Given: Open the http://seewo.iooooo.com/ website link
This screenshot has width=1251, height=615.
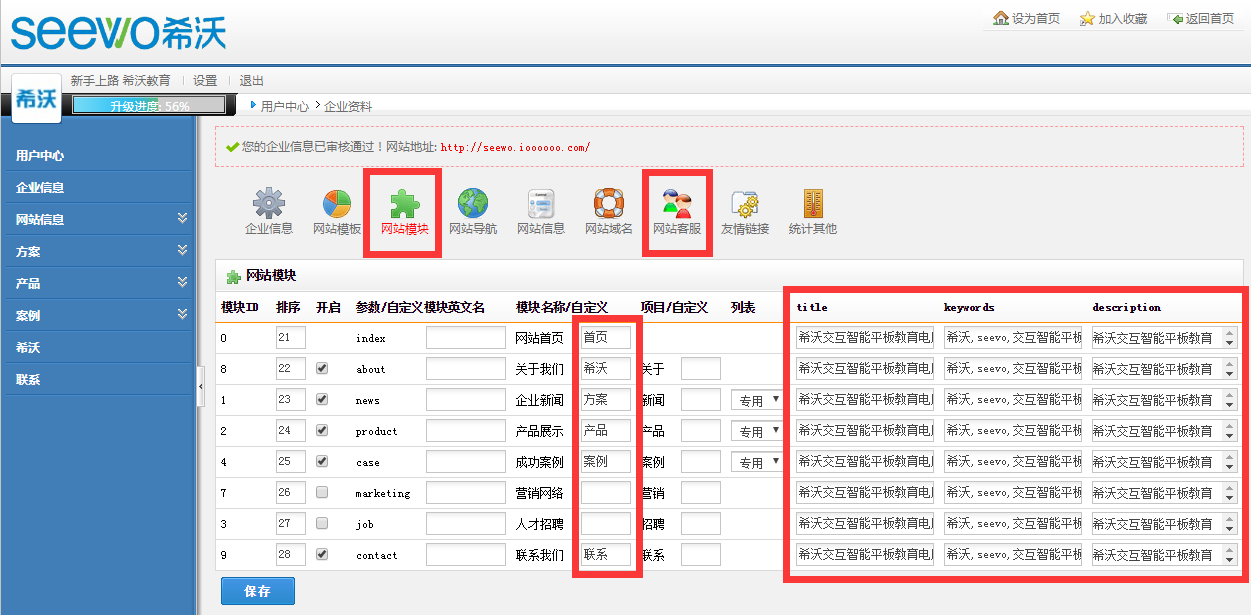Looking at the screenshot, I should tap(515, 147).
